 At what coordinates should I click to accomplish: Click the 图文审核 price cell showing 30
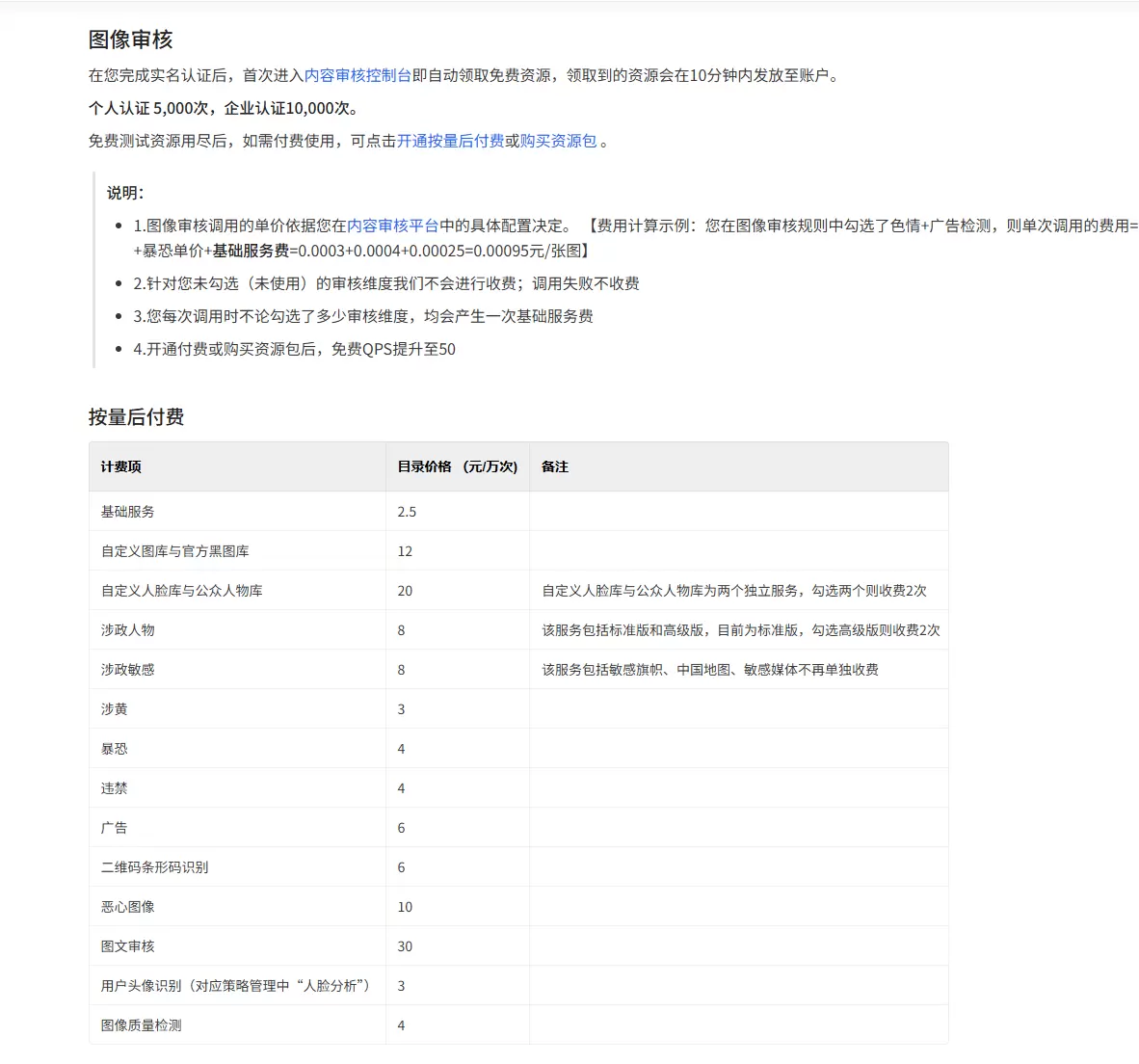click(x=405, y=946)
